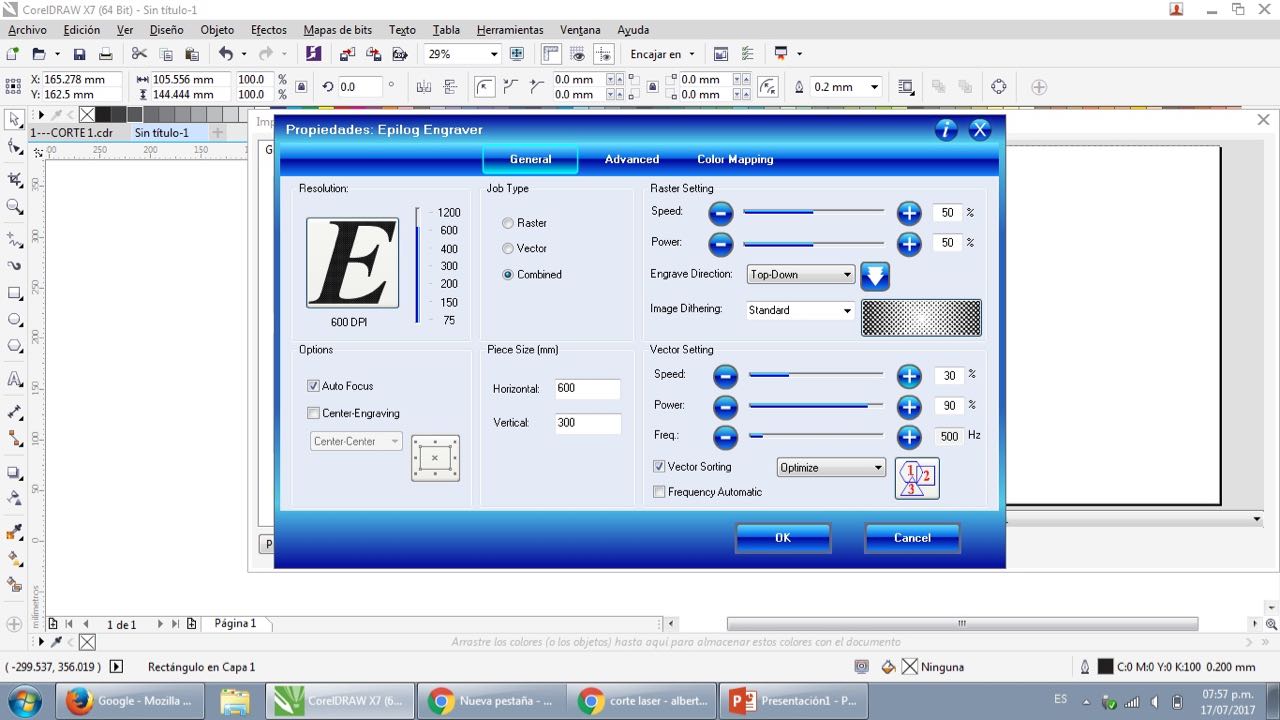The width and height of the screenshot is (1280, 720).
Task: Select the Crop tool in the toolbox
Action: 14,180
